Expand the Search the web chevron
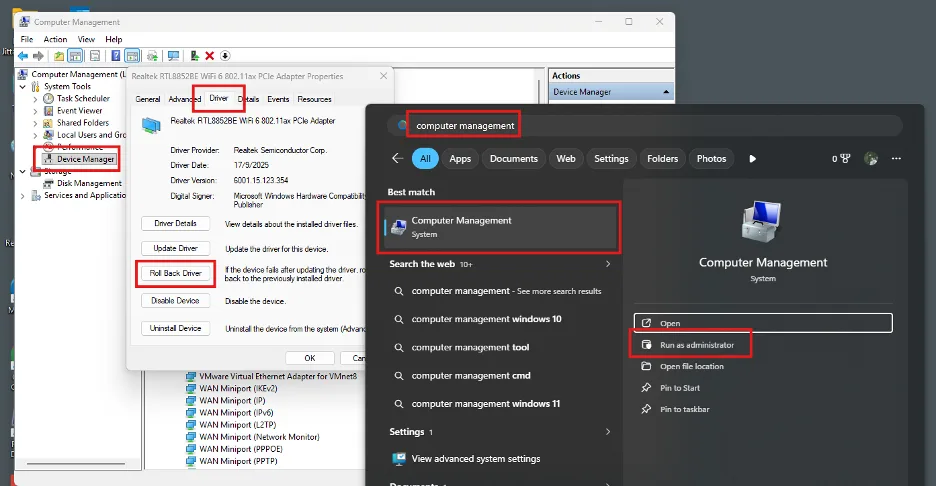 [x=608, y=264]
